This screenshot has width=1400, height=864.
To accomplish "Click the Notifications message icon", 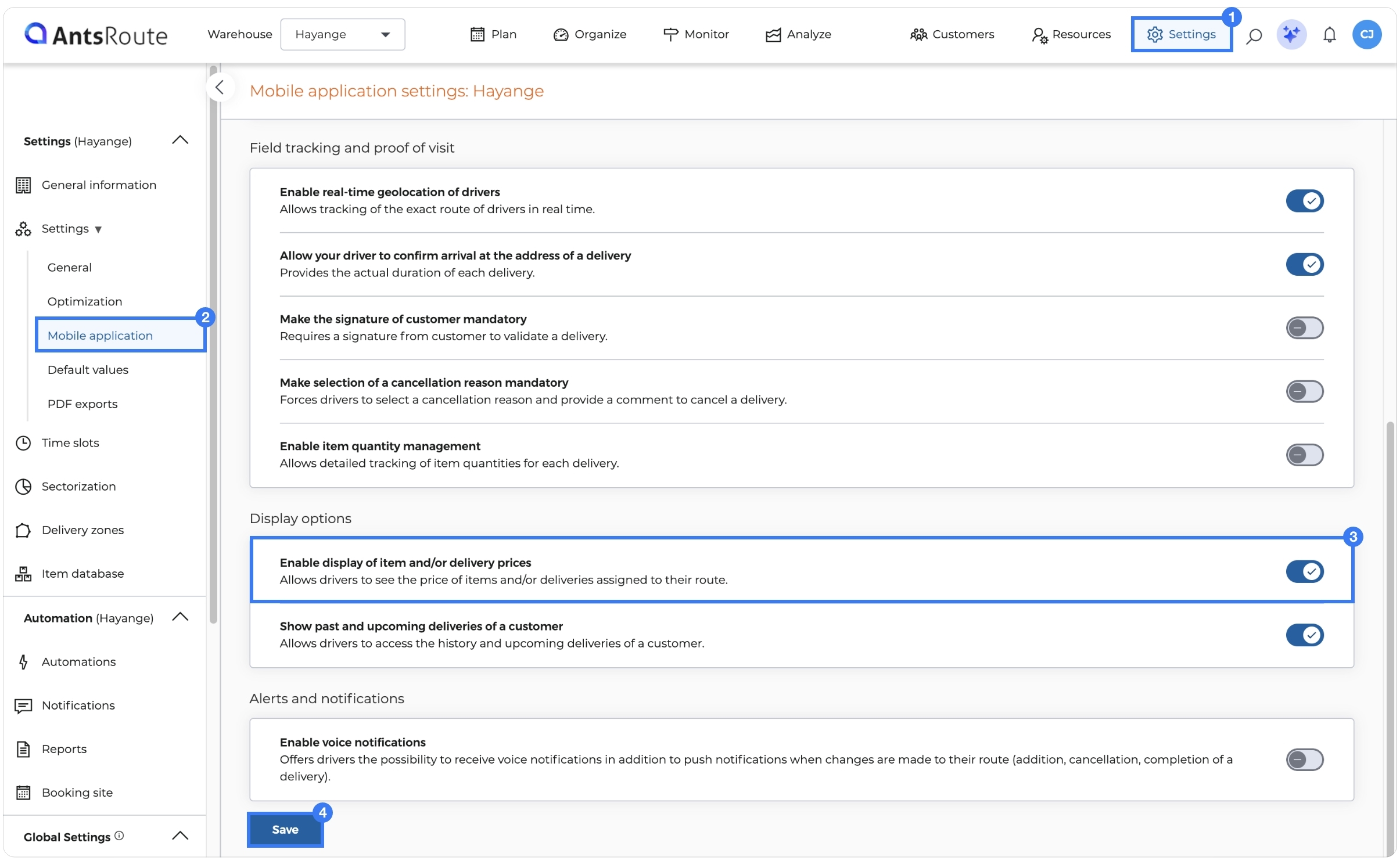I will tap(23, 705).
